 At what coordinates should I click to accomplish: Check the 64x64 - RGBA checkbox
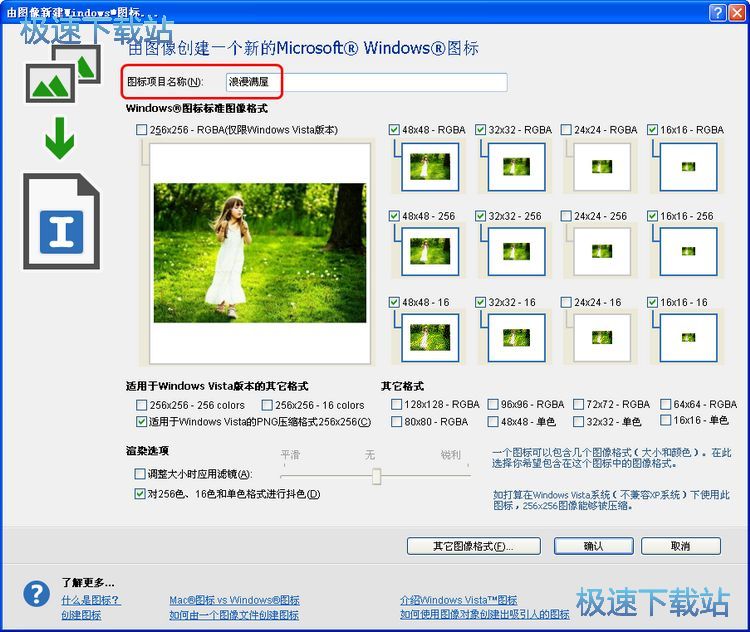665,404
